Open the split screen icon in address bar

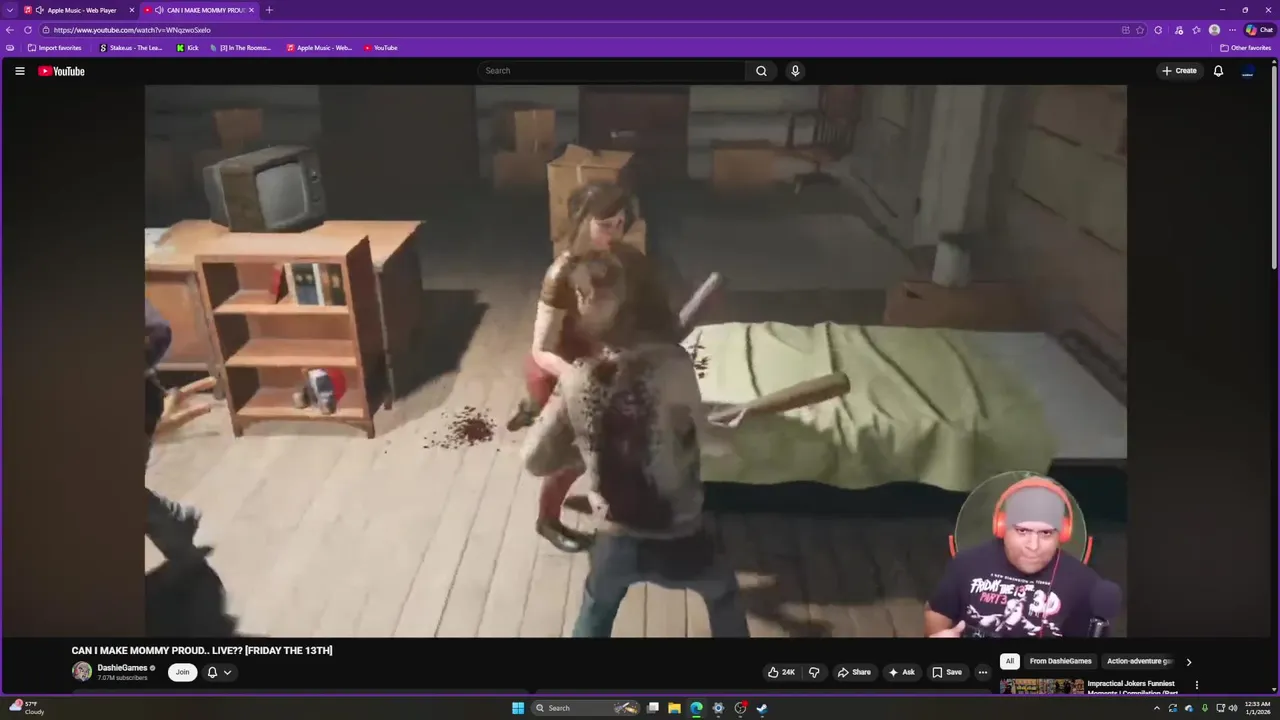tap(1126, 30)
